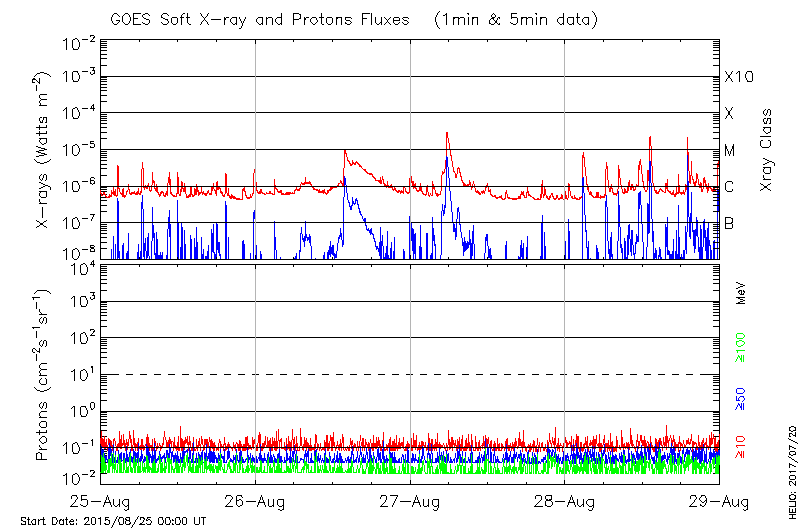Screen dimensions: 800x530
Task: Click the 'Xray Class' vertical axis label
Action: (x=767, y=150)
